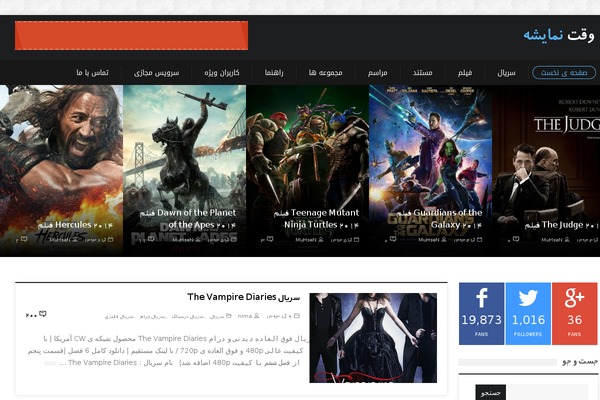Image resolution: width=600 pixels, height=400 pixels.
Task: Go to the صفحه ی نخست home tab
Action: [564, 73]
